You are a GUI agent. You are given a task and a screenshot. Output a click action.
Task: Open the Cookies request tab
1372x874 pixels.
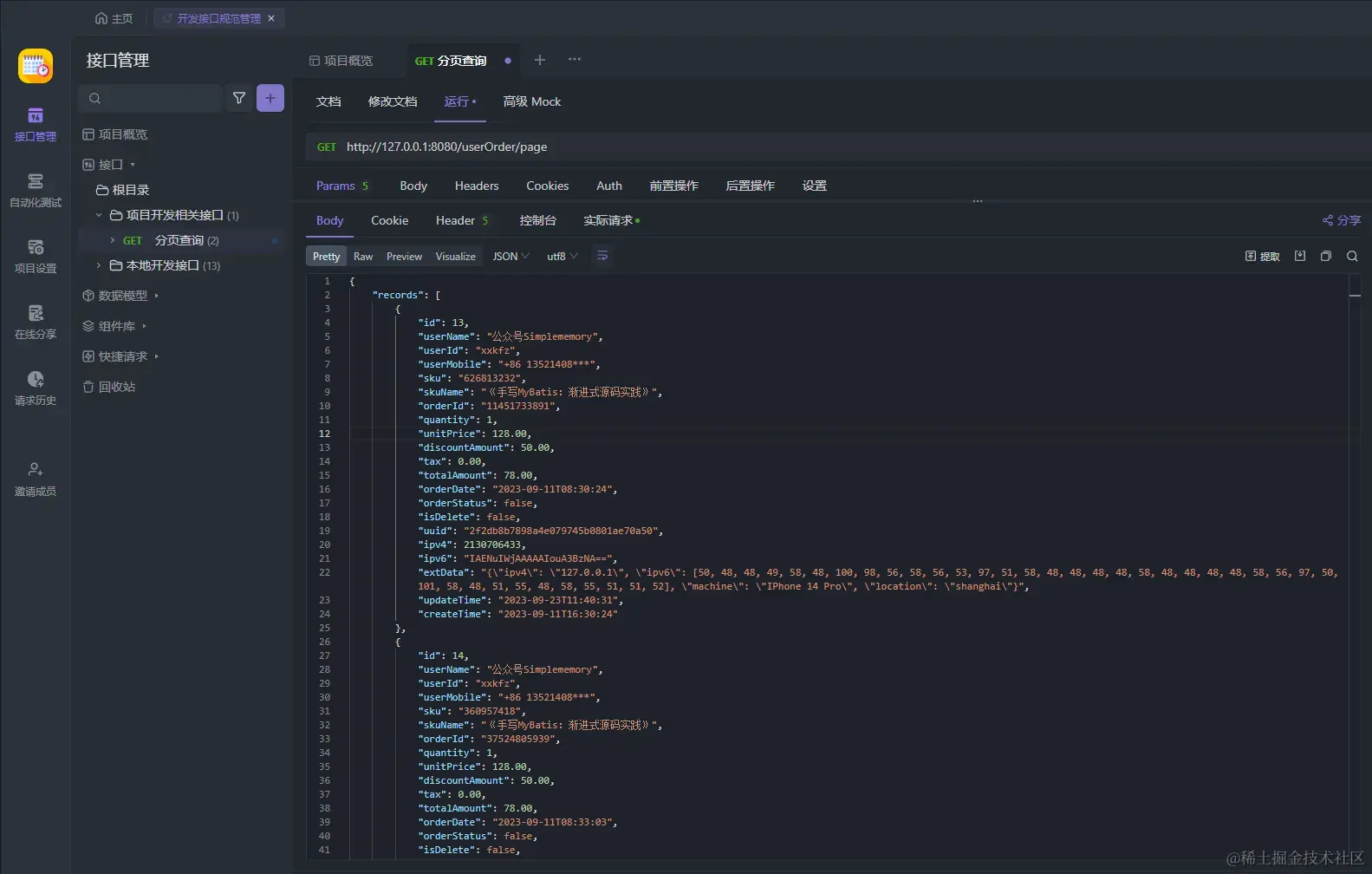pyautogui.click(x=548, y=186)
